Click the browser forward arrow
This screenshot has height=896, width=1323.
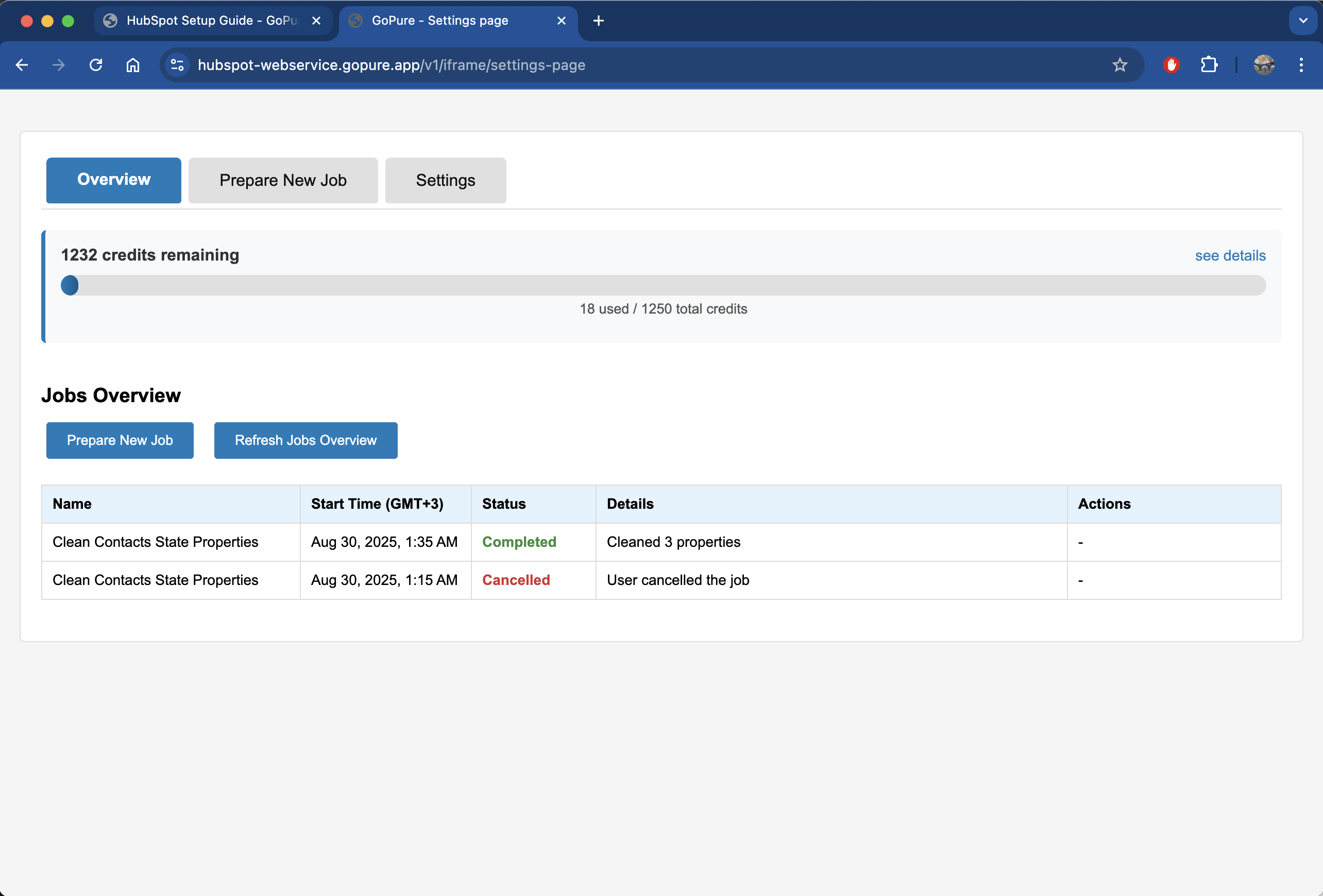point(58,65)
